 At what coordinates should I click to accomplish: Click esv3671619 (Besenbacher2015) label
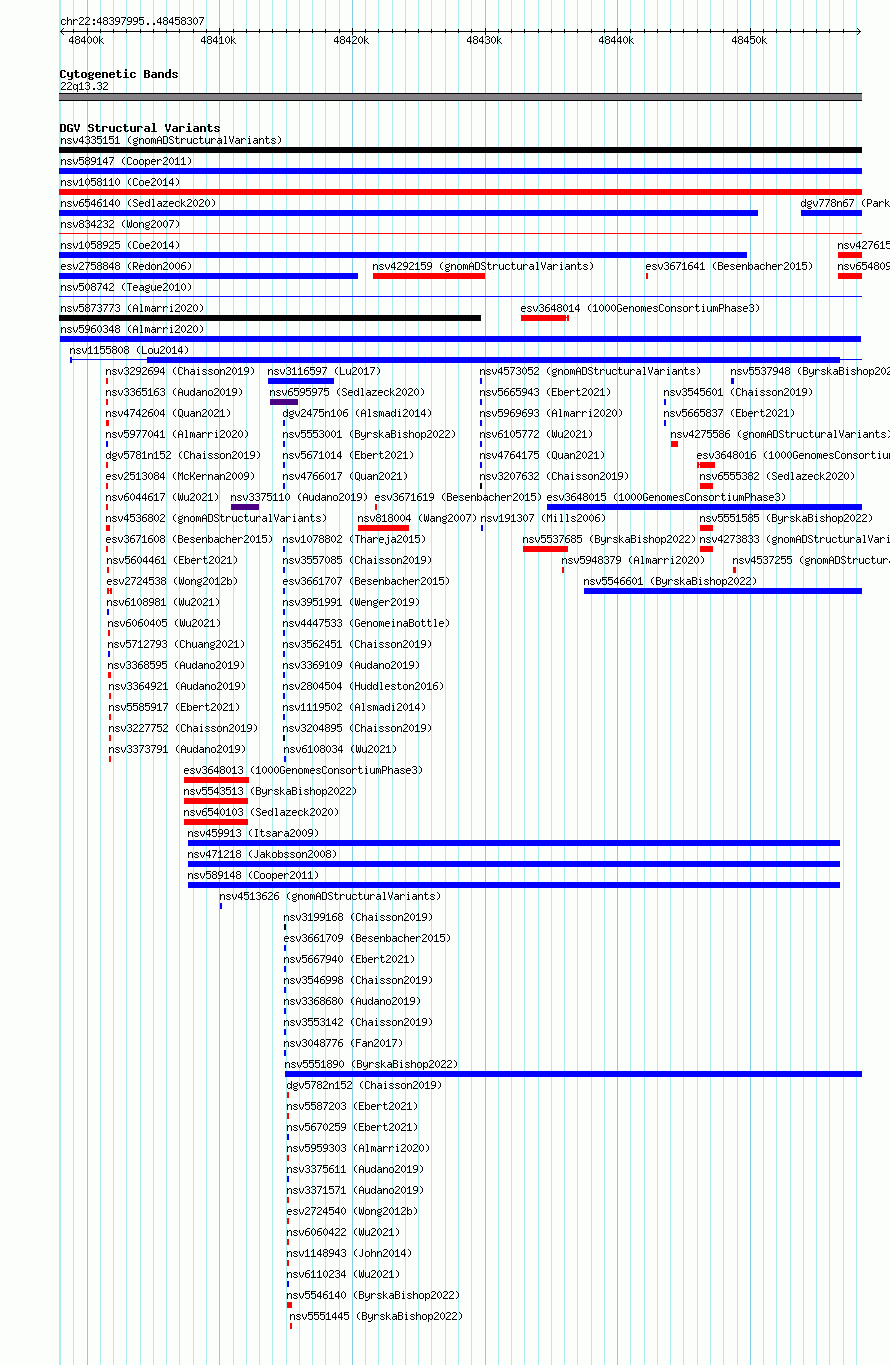(458, 497)
